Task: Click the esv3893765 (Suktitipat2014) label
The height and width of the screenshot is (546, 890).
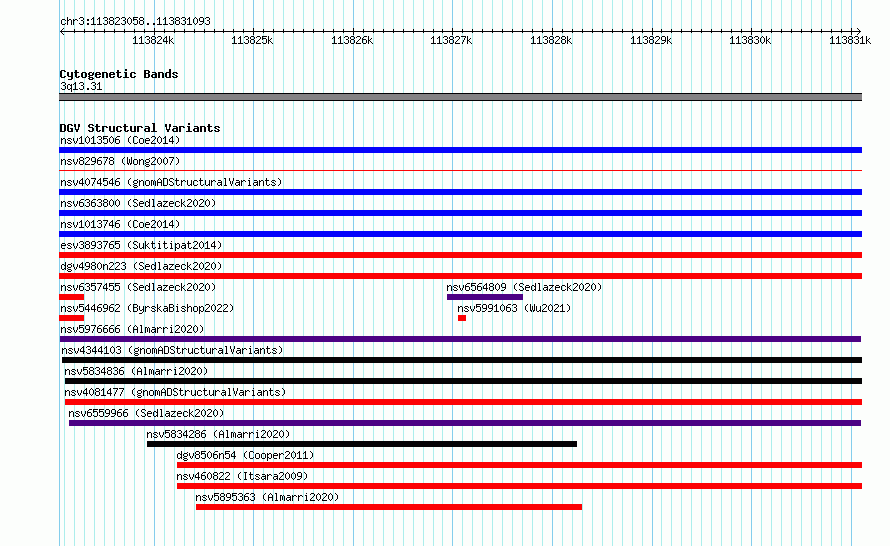Action: 141,245
